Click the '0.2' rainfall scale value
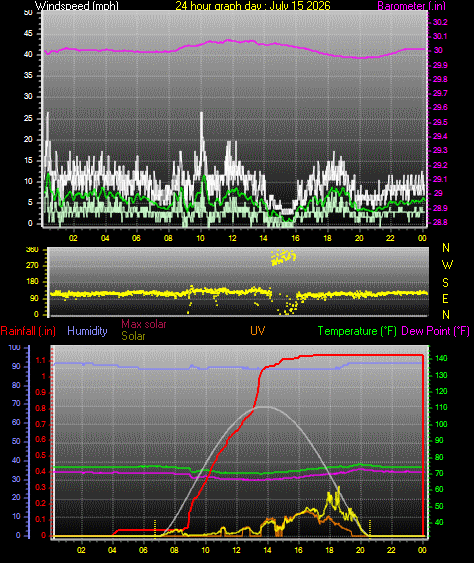Image resolution: width=474 pixels, height=563 pixels. coord(41,503)
